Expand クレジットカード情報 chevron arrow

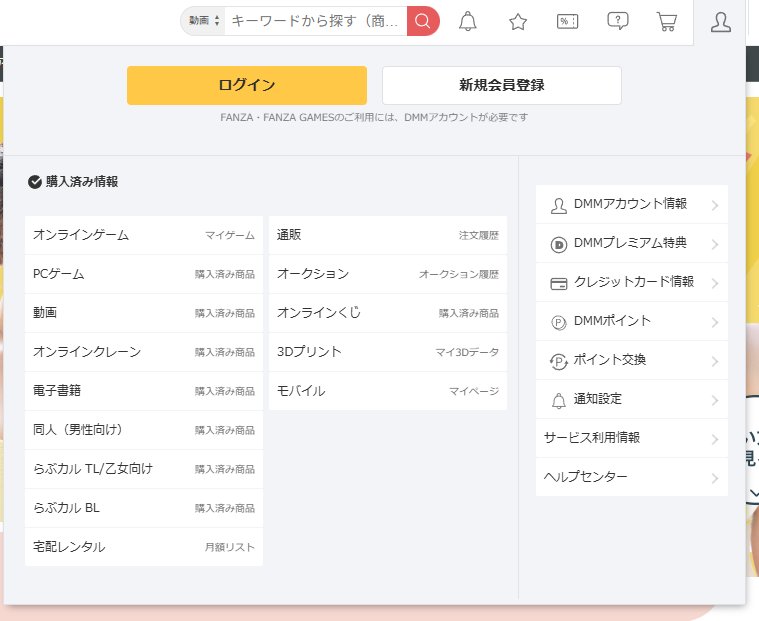(715, 283)
